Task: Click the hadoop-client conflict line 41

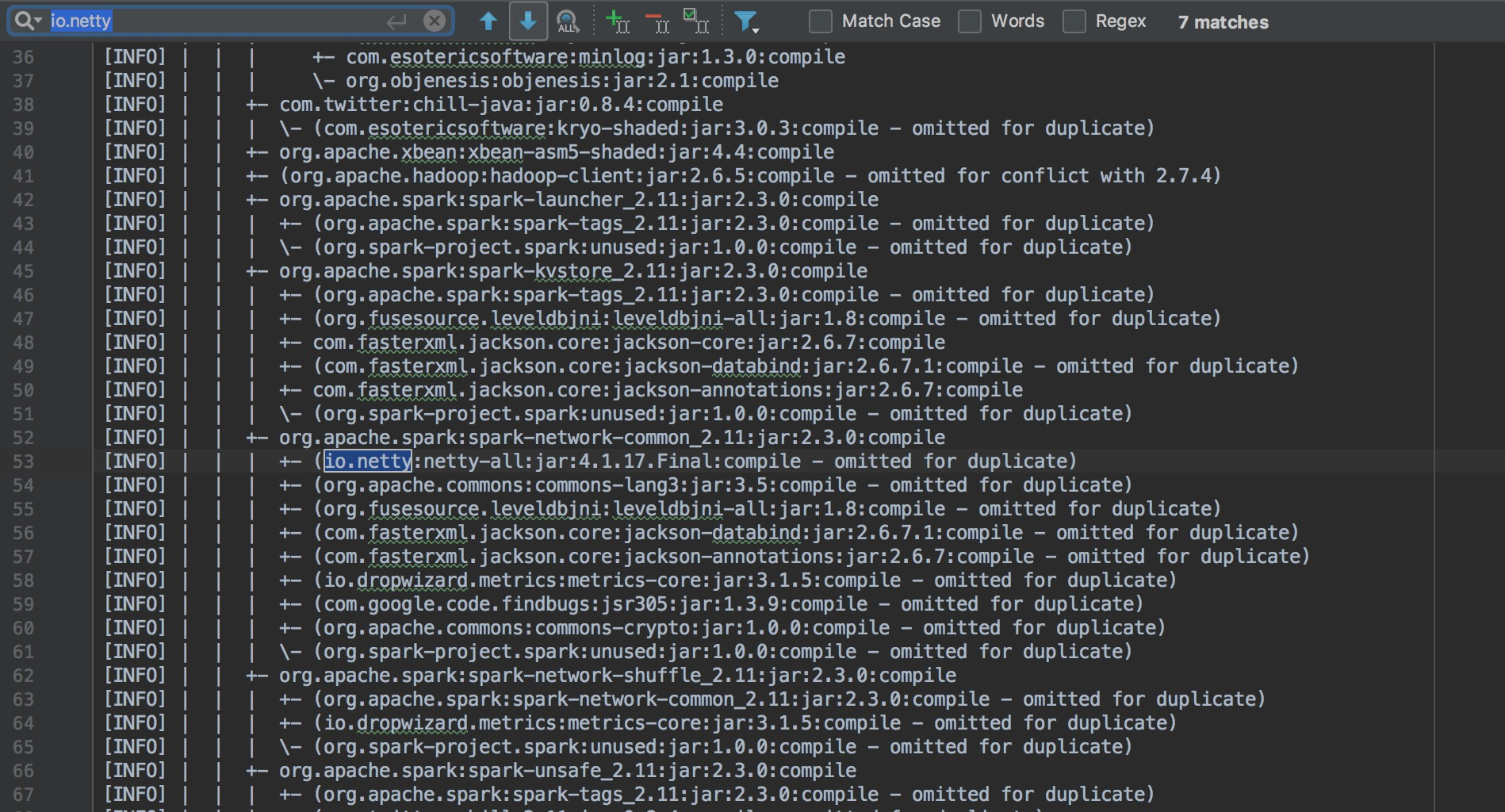Action: point(750,176)
